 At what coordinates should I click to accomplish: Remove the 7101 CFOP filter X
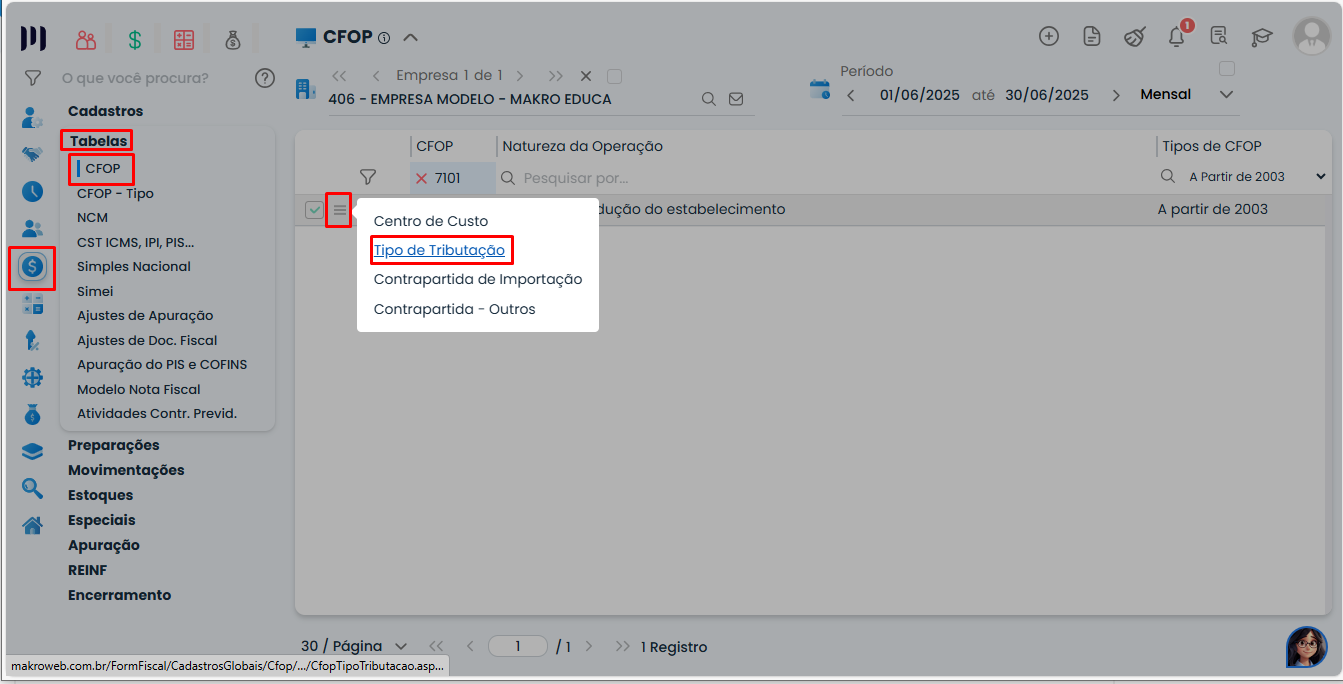click(x=421, y=178)
